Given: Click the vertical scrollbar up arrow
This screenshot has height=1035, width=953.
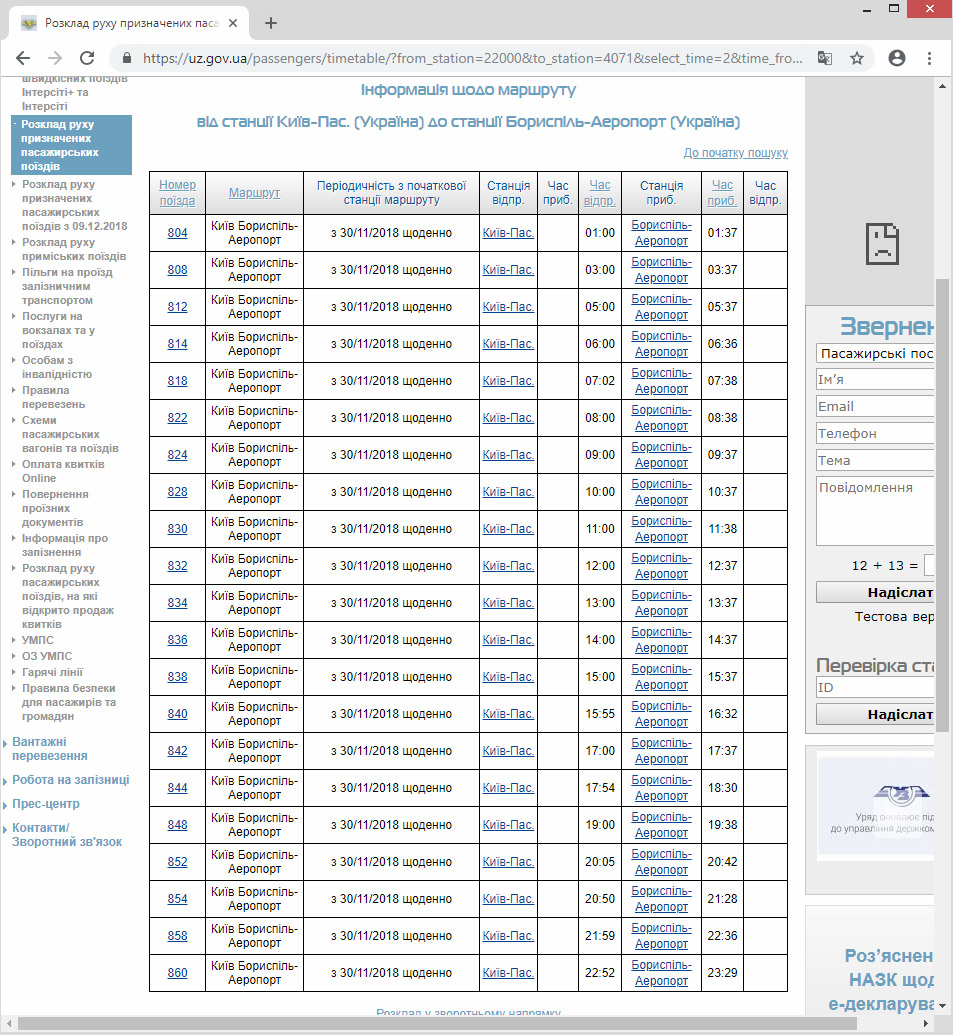Looking at the screenshot, I should (x=942, y=86).
